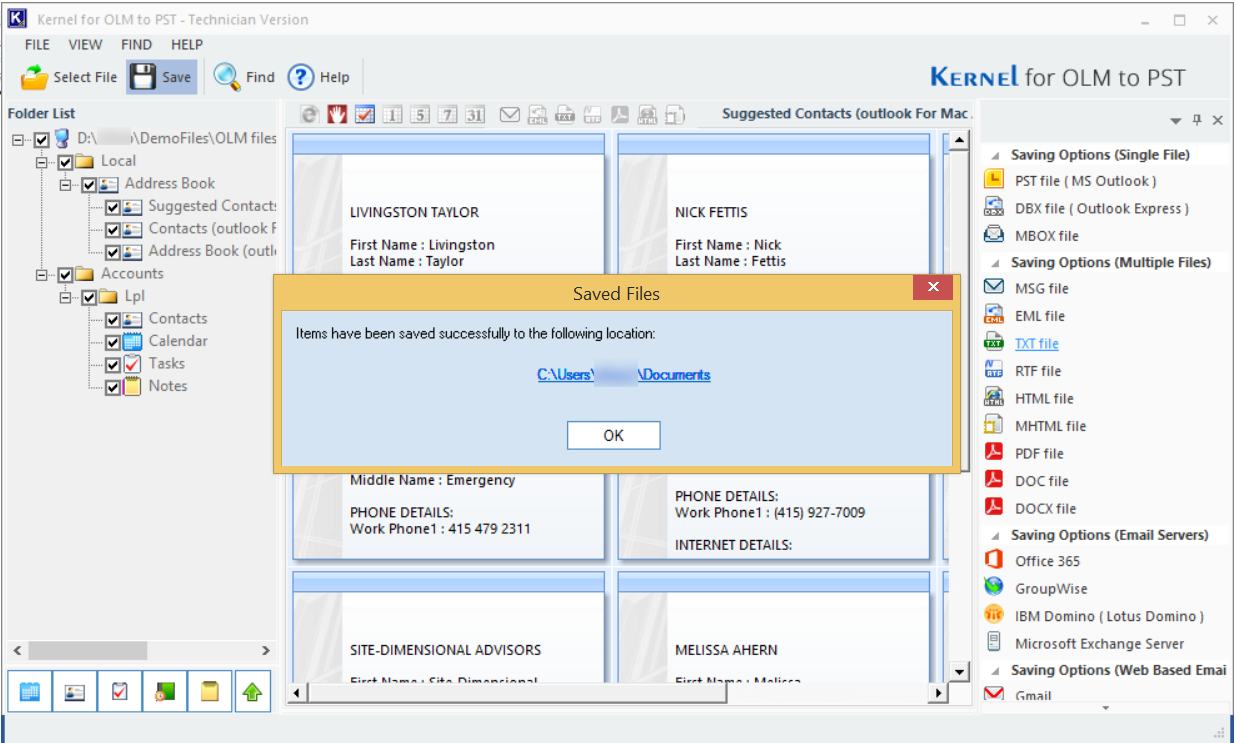Click the PDF icon in preview toolbar
Screen dimensions: 1236x743
pos(620,115)
